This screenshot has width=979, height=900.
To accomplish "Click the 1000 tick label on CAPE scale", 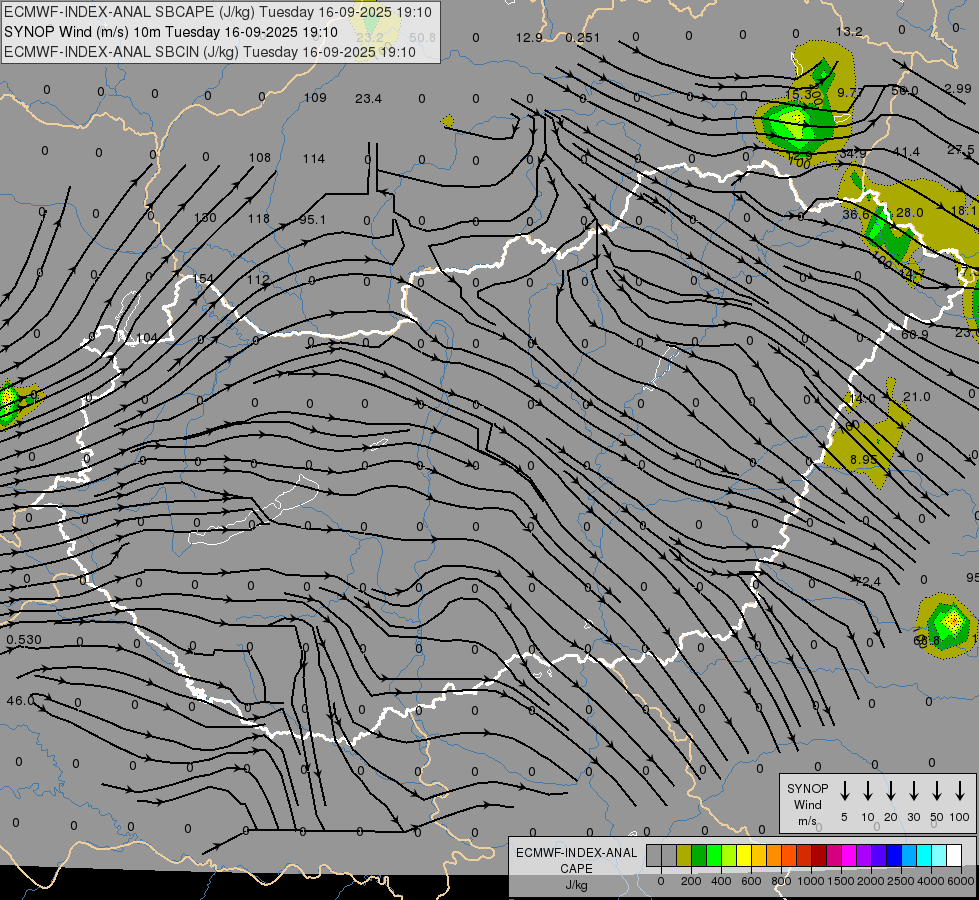I will coord(812,881).
